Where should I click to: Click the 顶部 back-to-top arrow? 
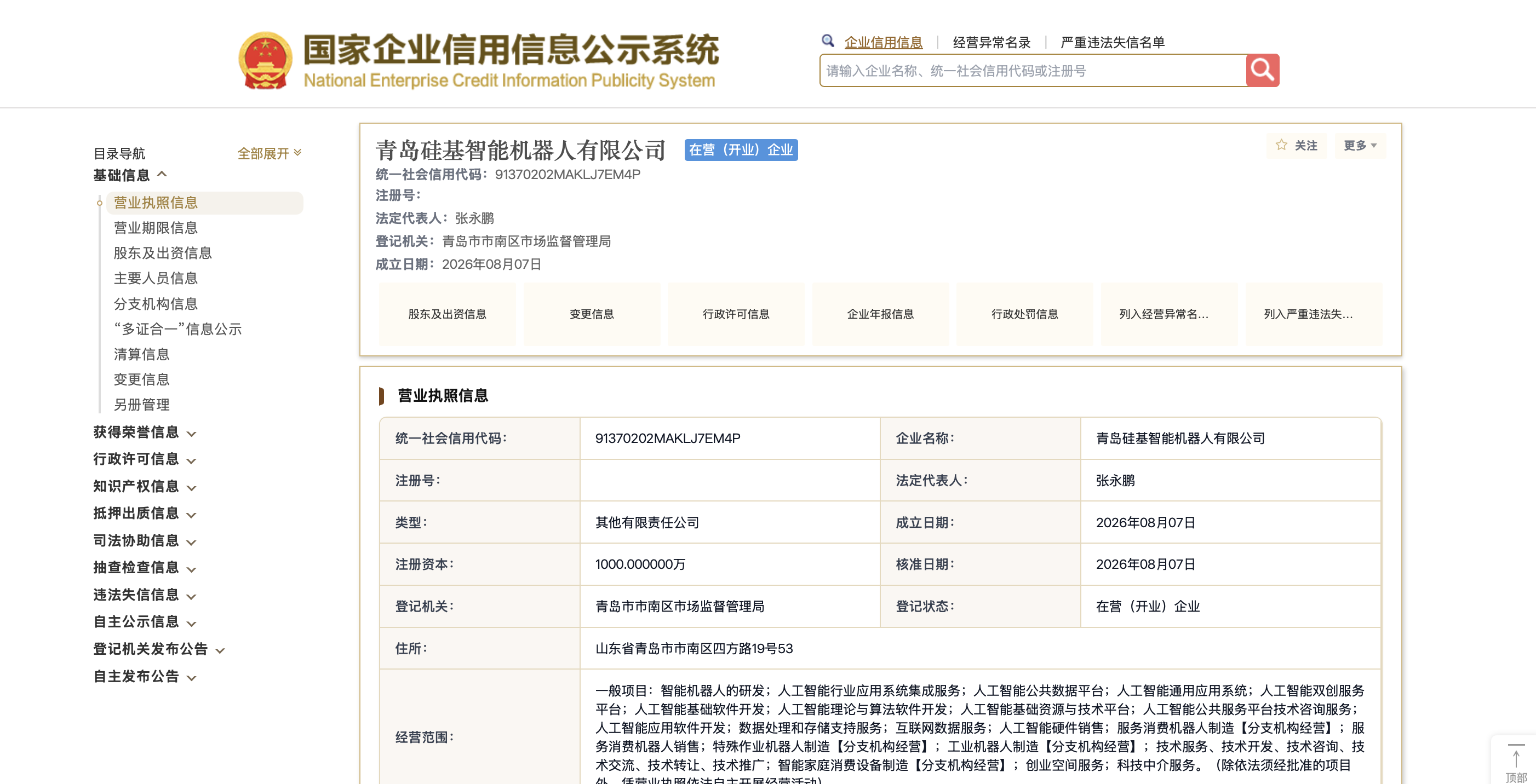coord(1516,762)
